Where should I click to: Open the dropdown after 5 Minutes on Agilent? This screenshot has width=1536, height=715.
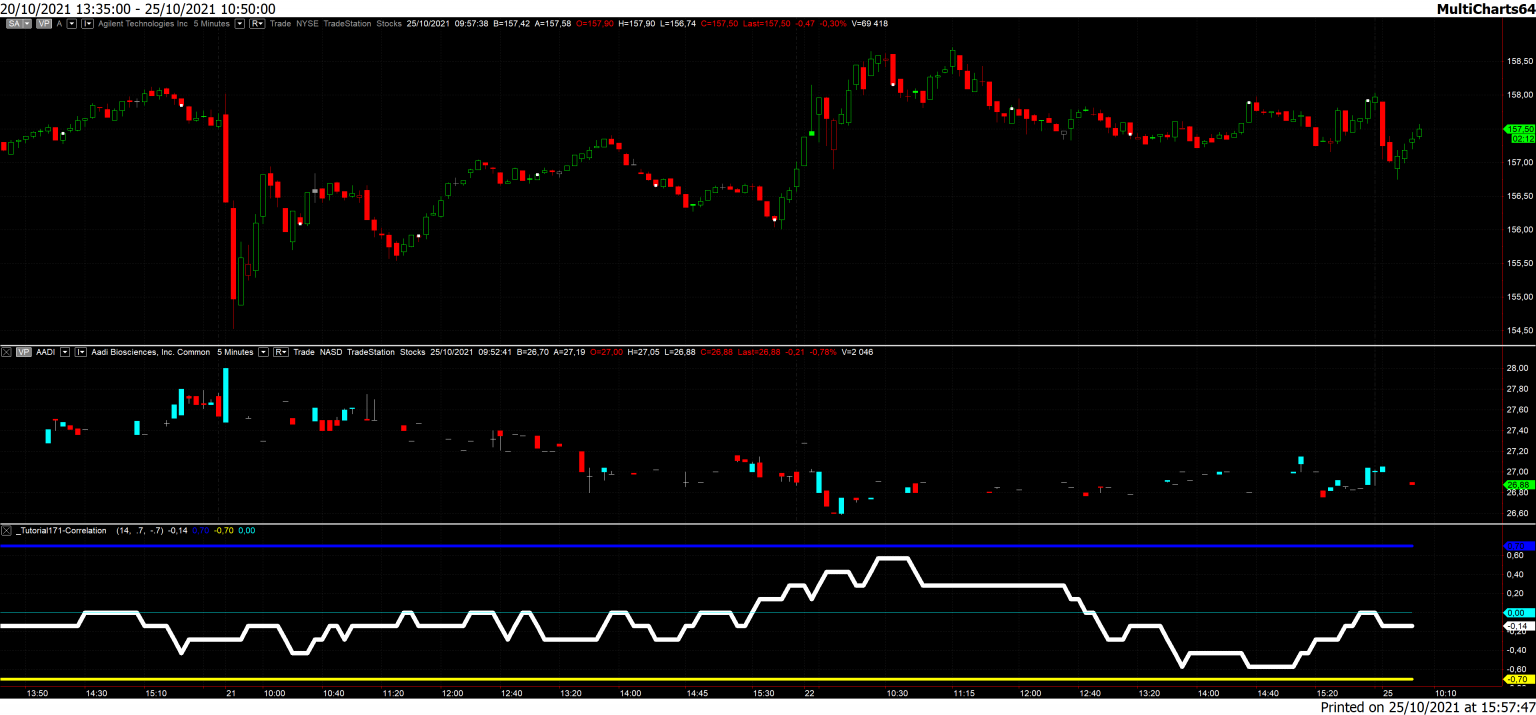pos(240,24)
